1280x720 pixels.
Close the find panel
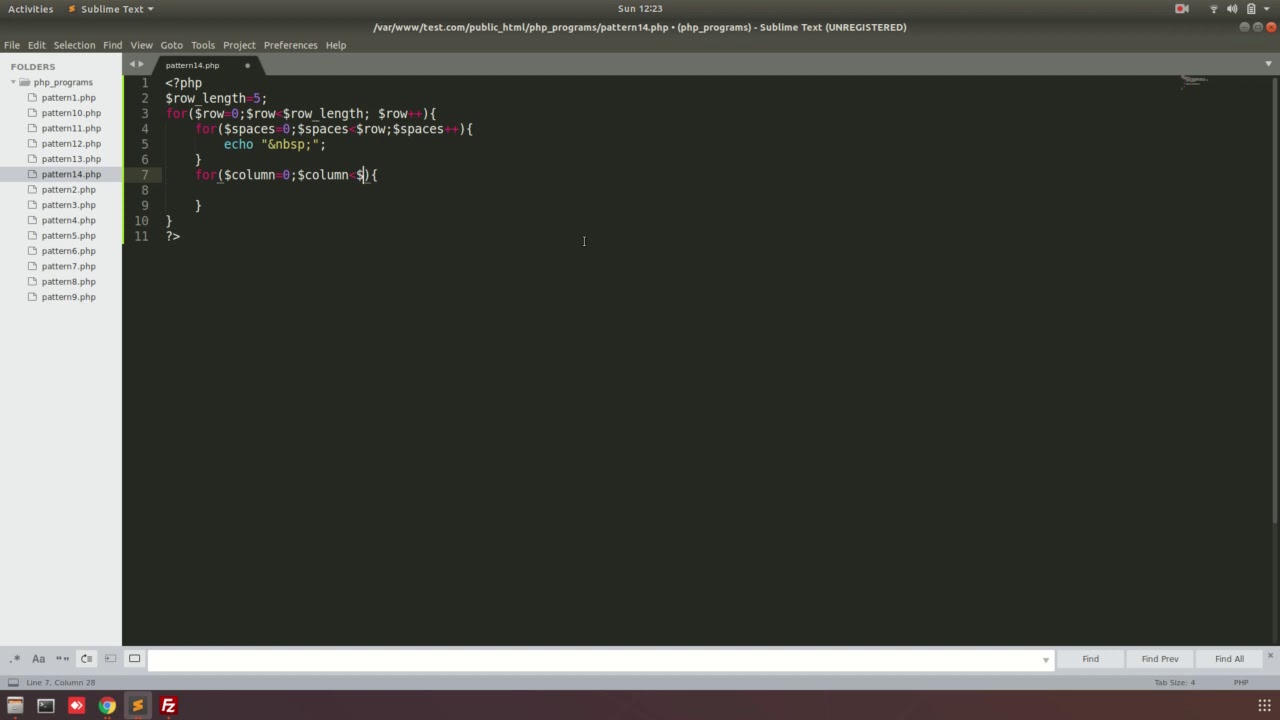point(1270,656)
